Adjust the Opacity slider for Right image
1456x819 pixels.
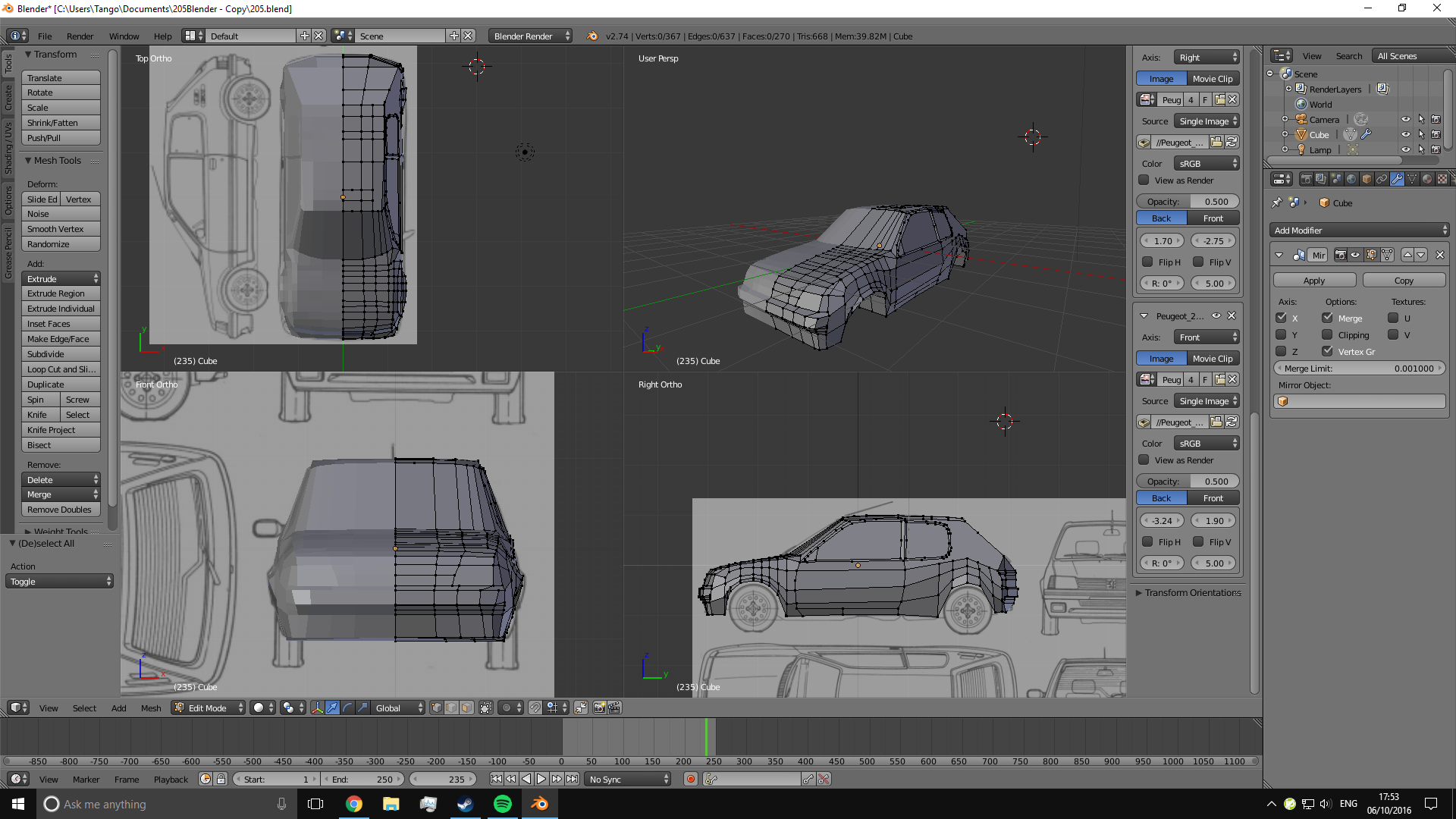[x=1188, y=202]
